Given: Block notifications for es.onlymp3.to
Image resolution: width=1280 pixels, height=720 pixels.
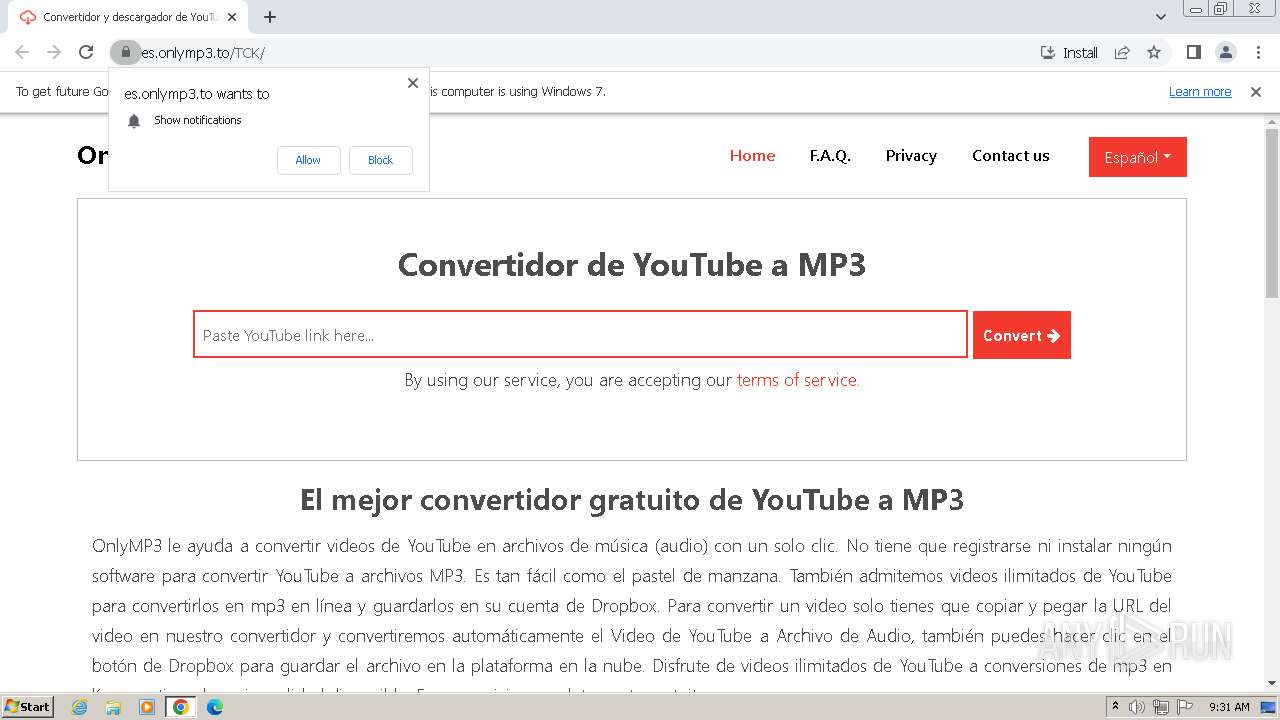Looking at the screenshot, I should pyautogui.click(x=380, y=160).
